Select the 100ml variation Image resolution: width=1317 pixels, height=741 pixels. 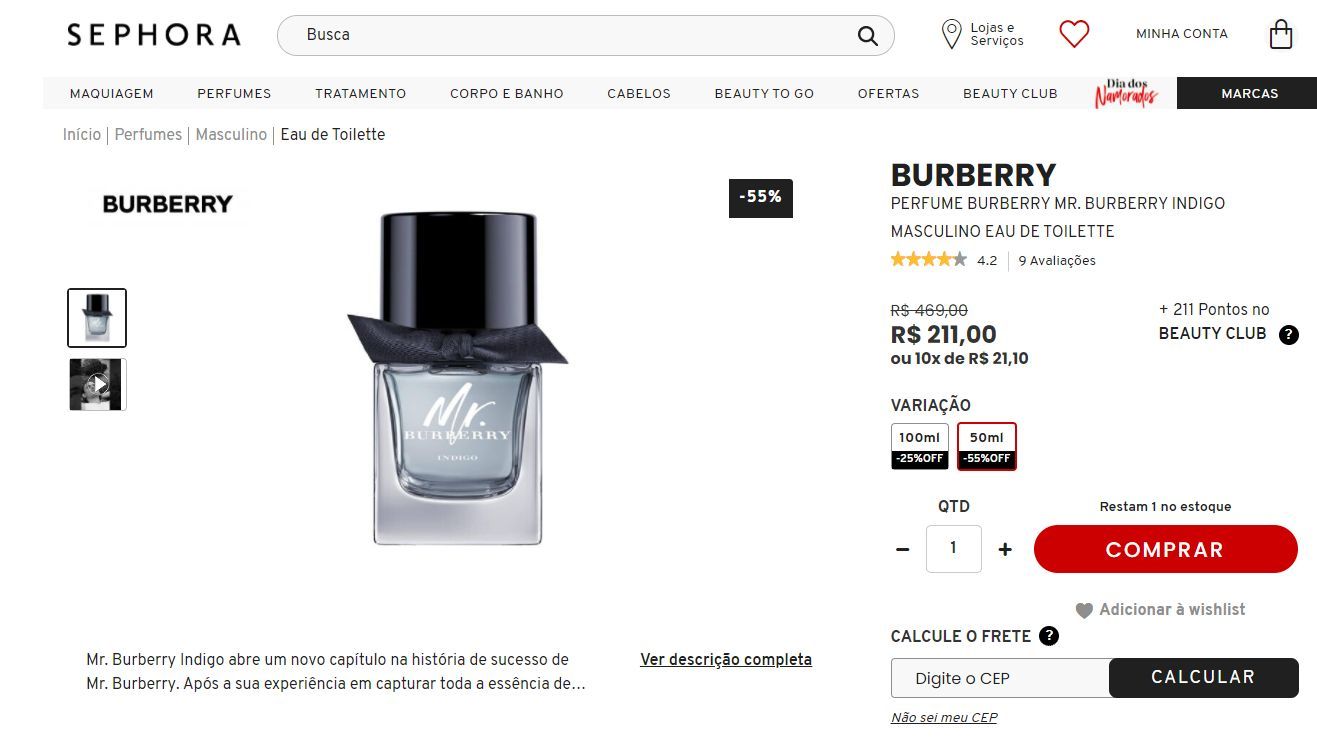pos(919,446)
